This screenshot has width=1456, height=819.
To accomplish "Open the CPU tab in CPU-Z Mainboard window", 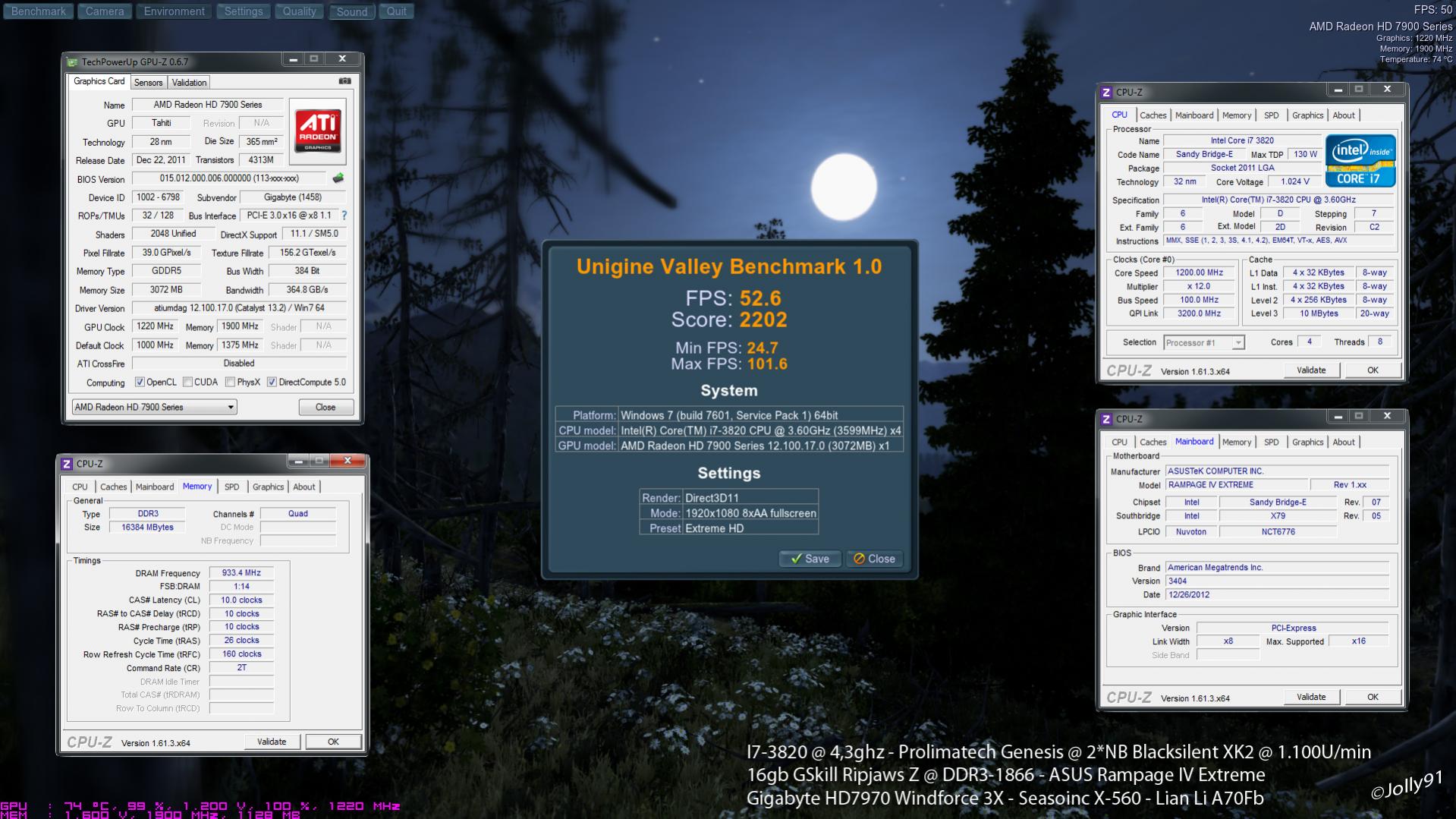I will [x=1119, y=443].
